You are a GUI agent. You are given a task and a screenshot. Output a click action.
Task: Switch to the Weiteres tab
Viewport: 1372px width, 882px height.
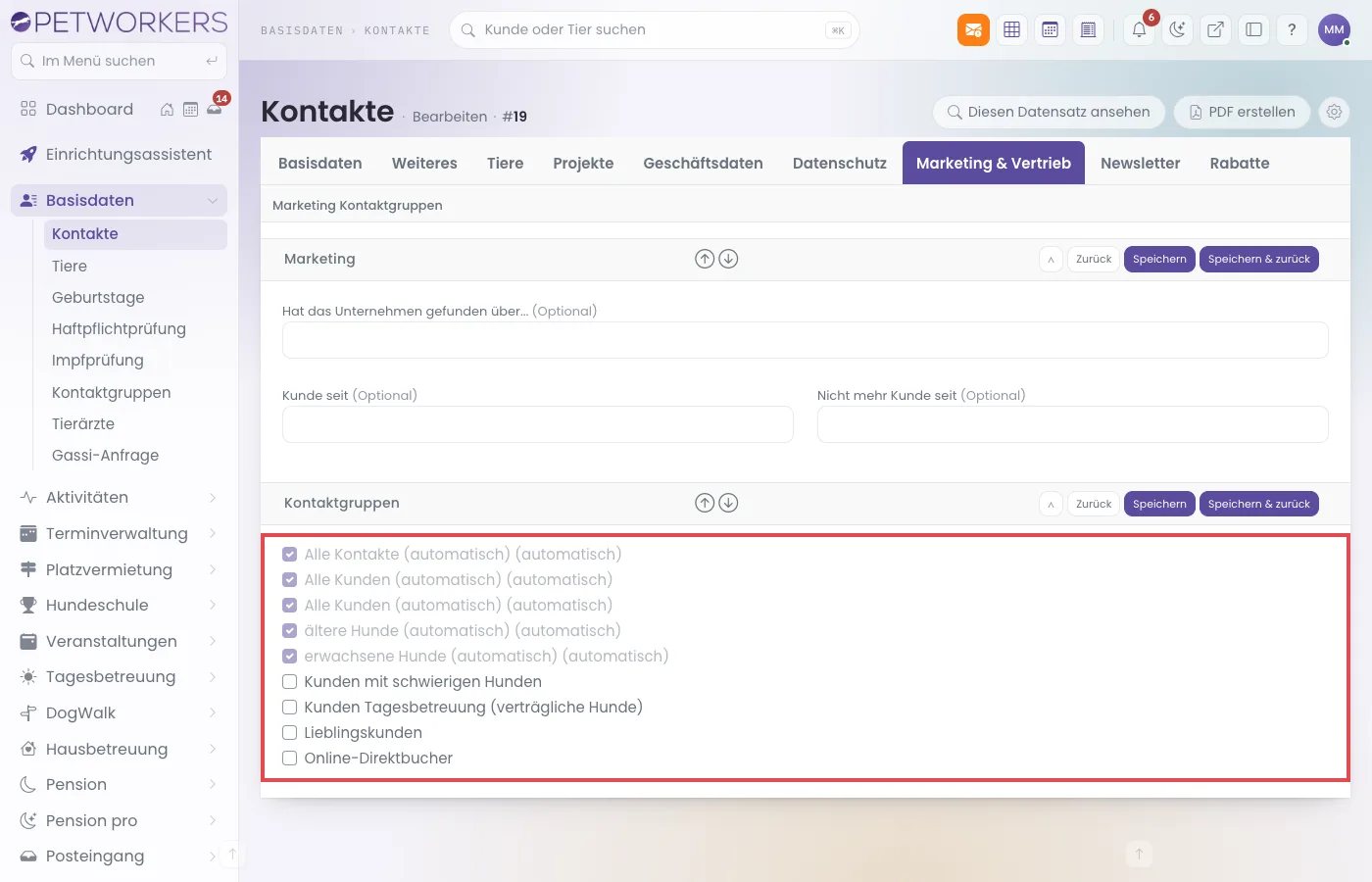tap(424, 163)
